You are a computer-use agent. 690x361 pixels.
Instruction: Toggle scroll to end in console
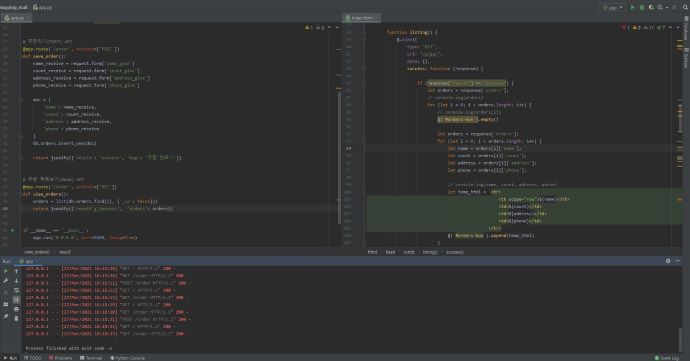[16, 300]
